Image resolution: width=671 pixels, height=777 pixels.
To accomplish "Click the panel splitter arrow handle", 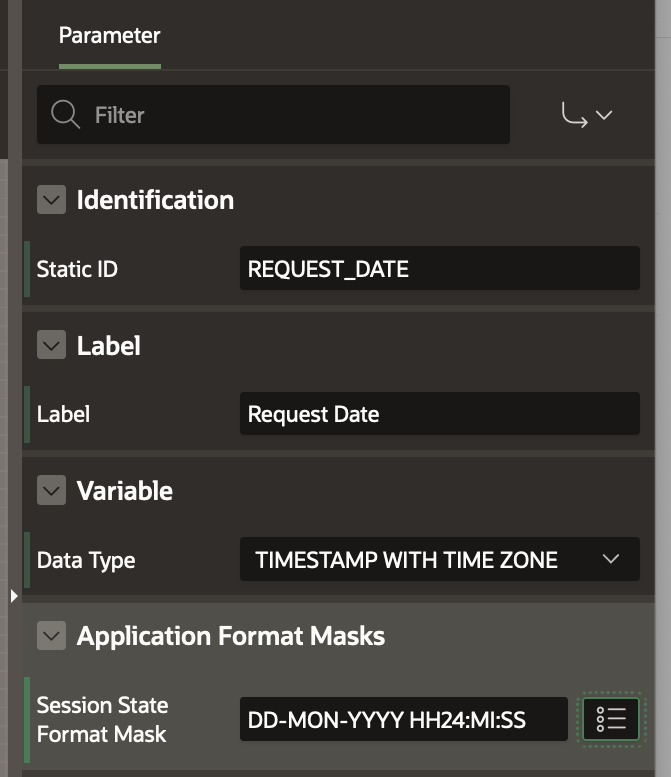I will pos(13,596).
